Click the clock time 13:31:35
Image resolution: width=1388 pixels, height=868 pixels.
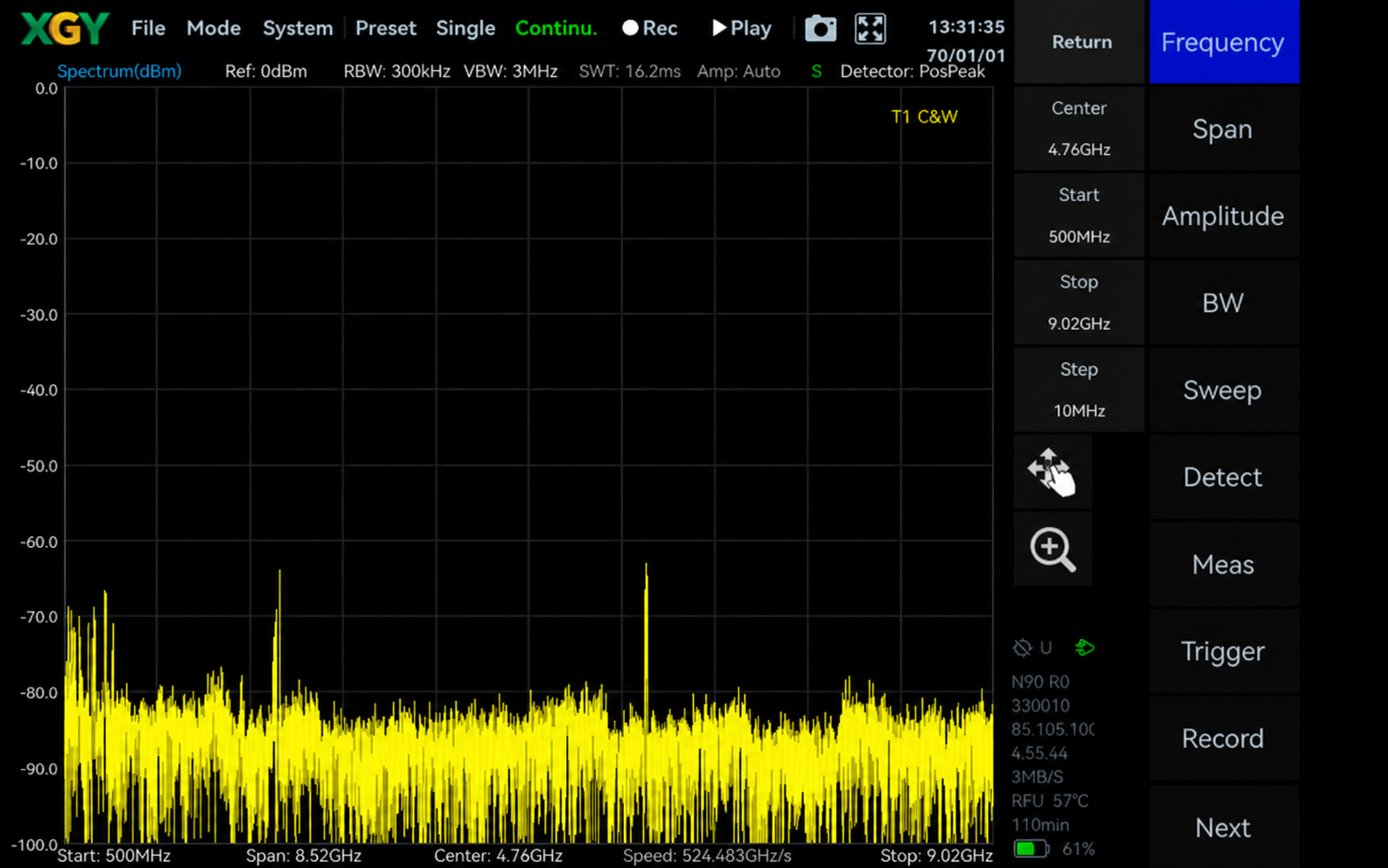pos(966,27)
